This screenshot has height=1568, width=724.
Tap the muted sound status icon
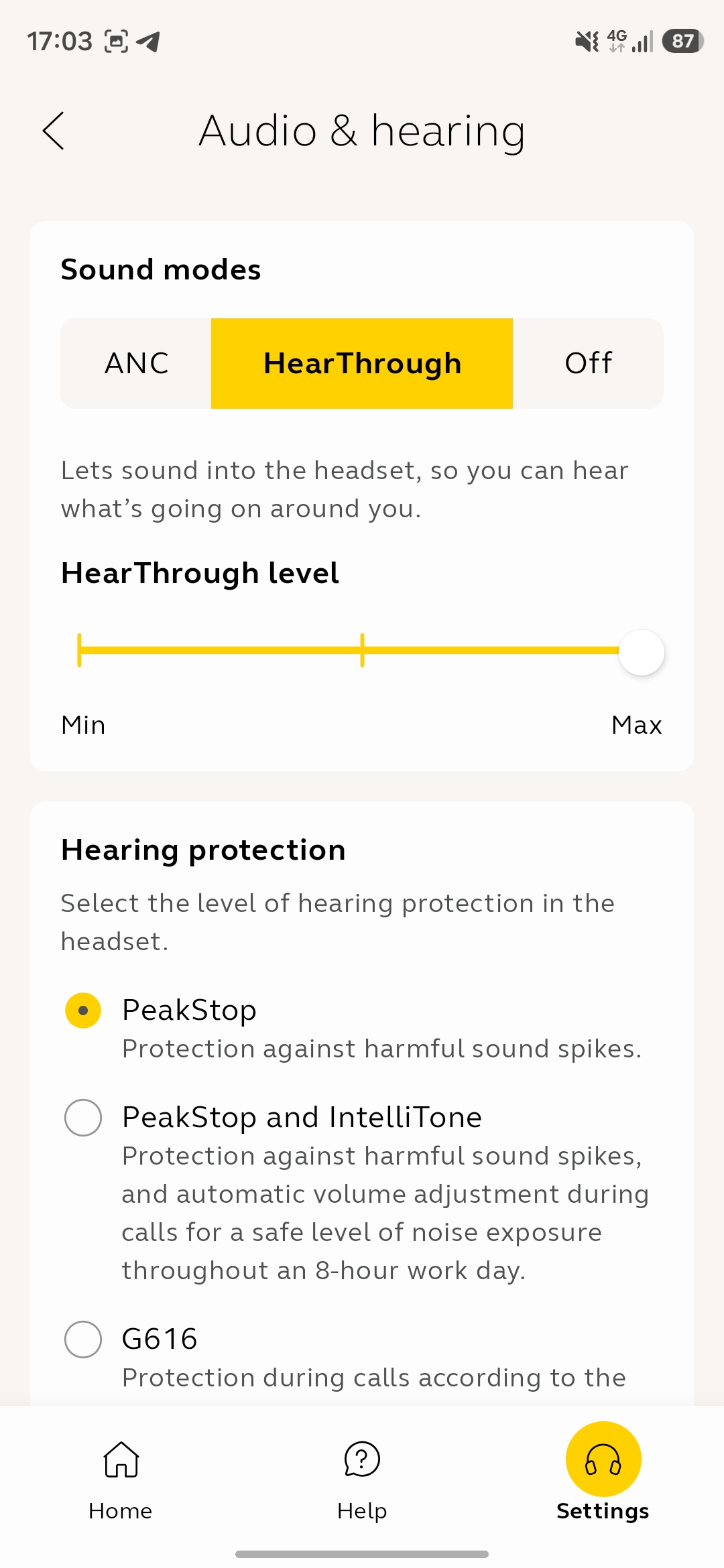[x=587, y=42]
